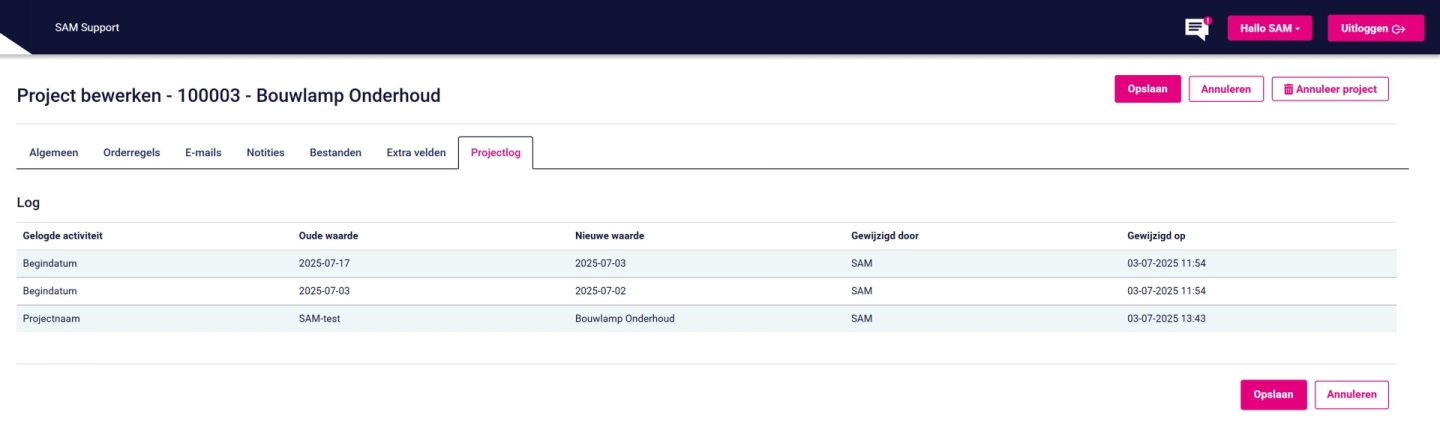Select the Projectlog tab

tap(495, 153)
